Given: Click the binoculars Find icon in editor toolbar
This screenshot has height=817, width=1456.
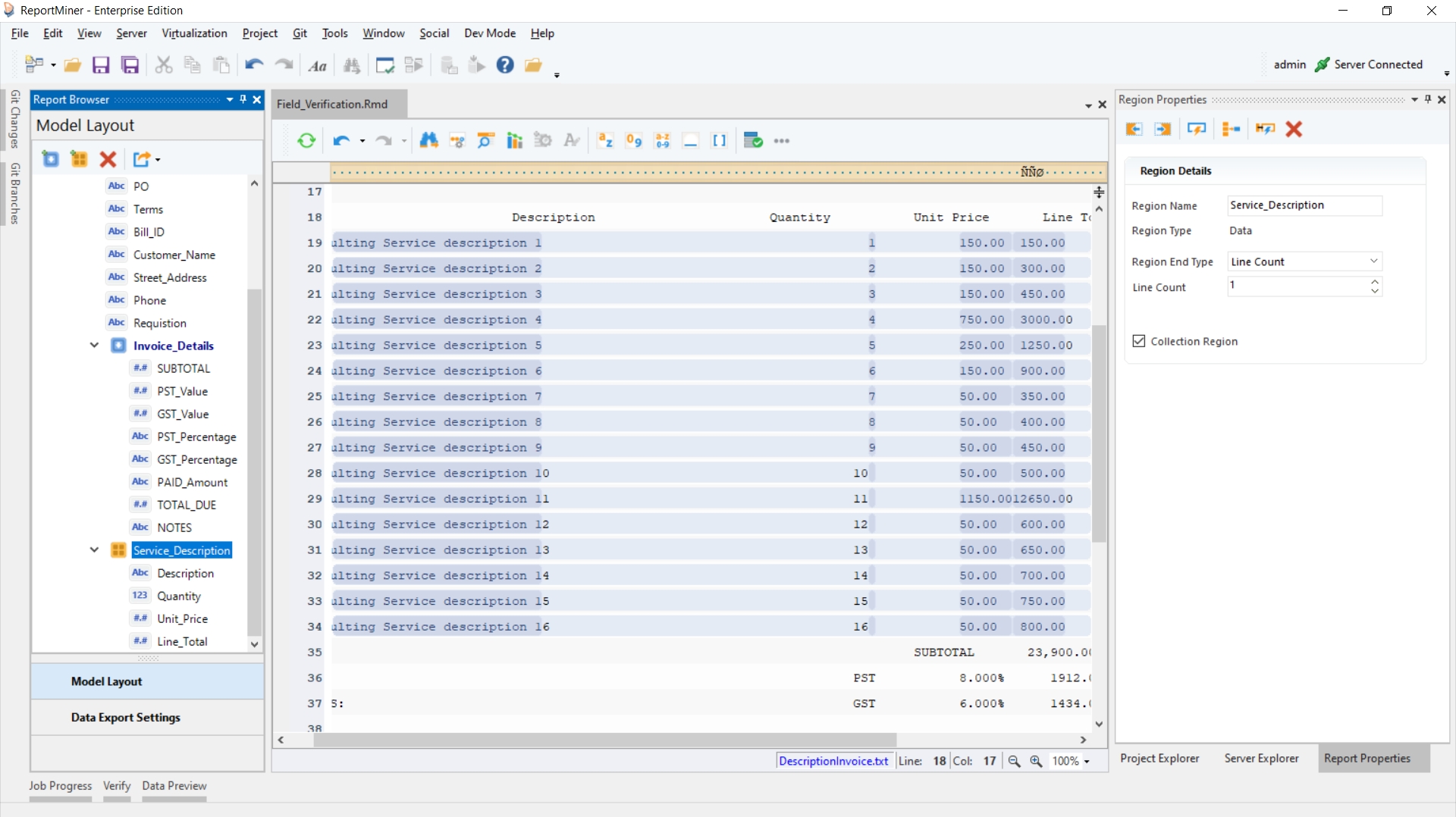Looking at the screenshot, I should 428,141.
